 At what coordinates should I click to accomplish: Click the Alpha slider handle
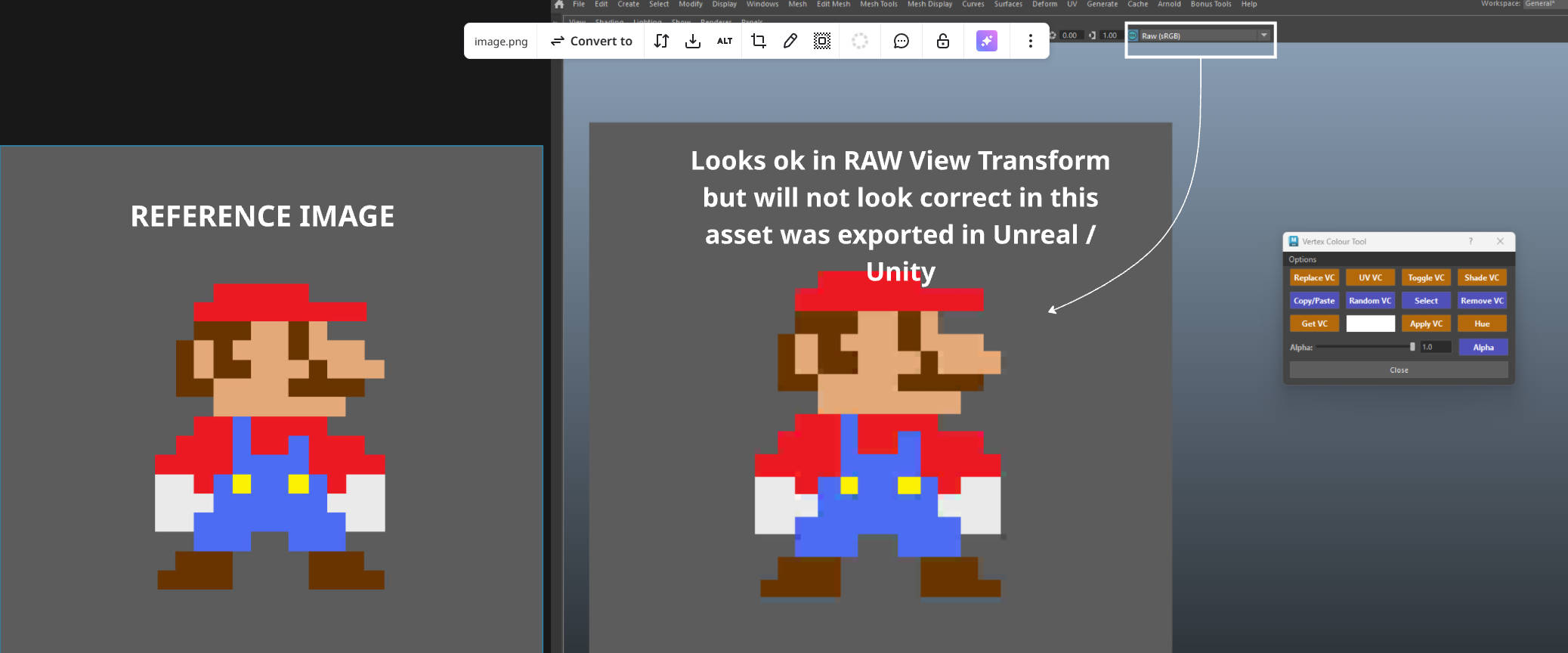(1412, 347)
